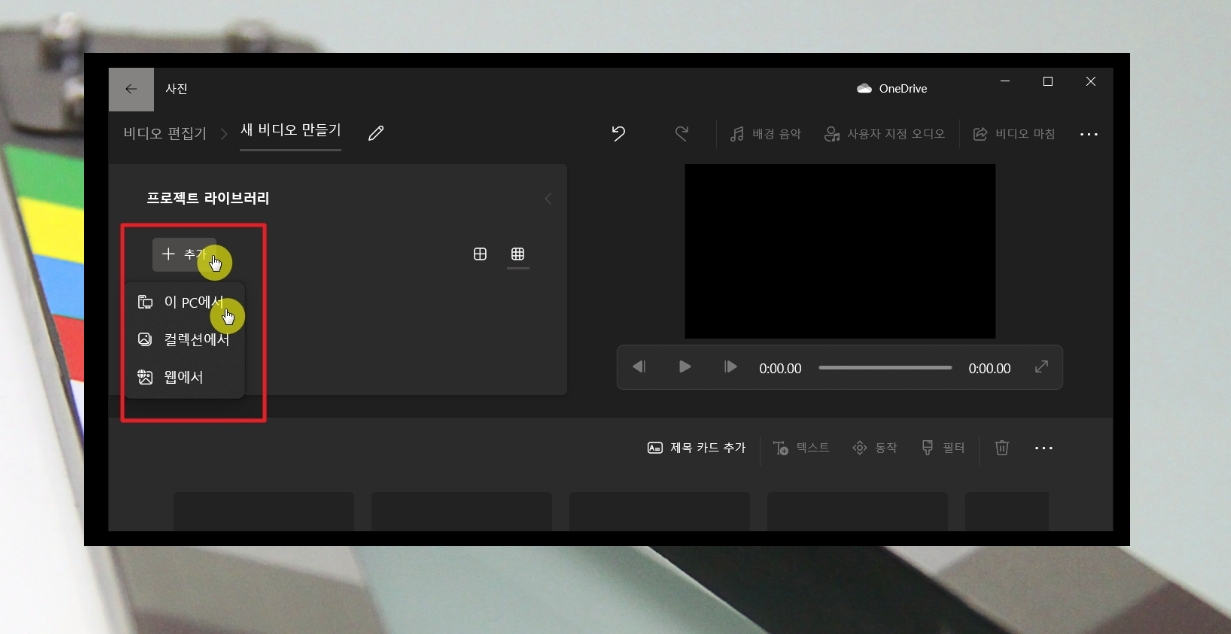Click the 사진 app title

pos(176,89)
